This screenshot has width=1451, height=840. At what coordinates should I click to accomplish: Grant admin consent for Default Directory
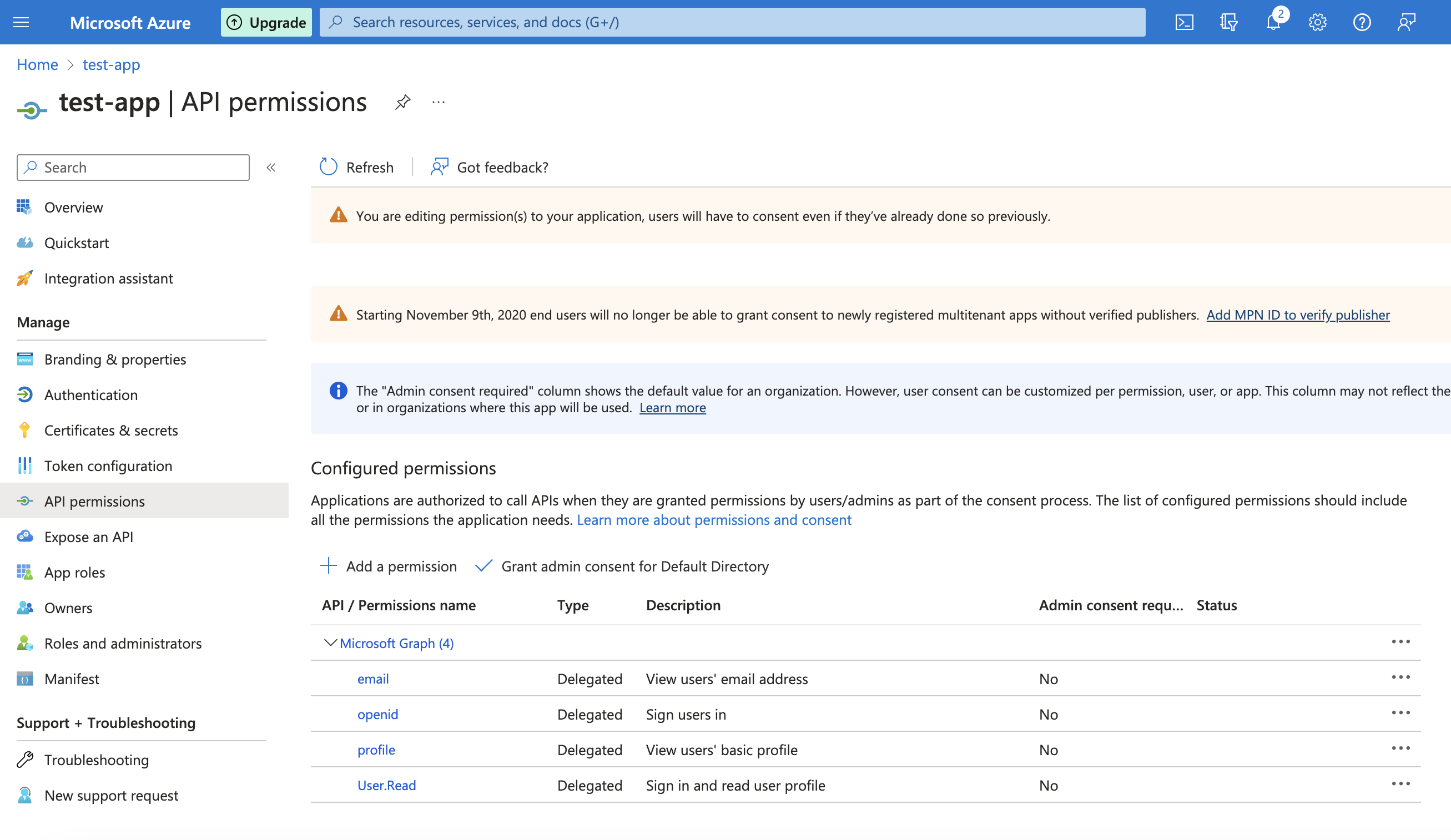pos(622,566)
